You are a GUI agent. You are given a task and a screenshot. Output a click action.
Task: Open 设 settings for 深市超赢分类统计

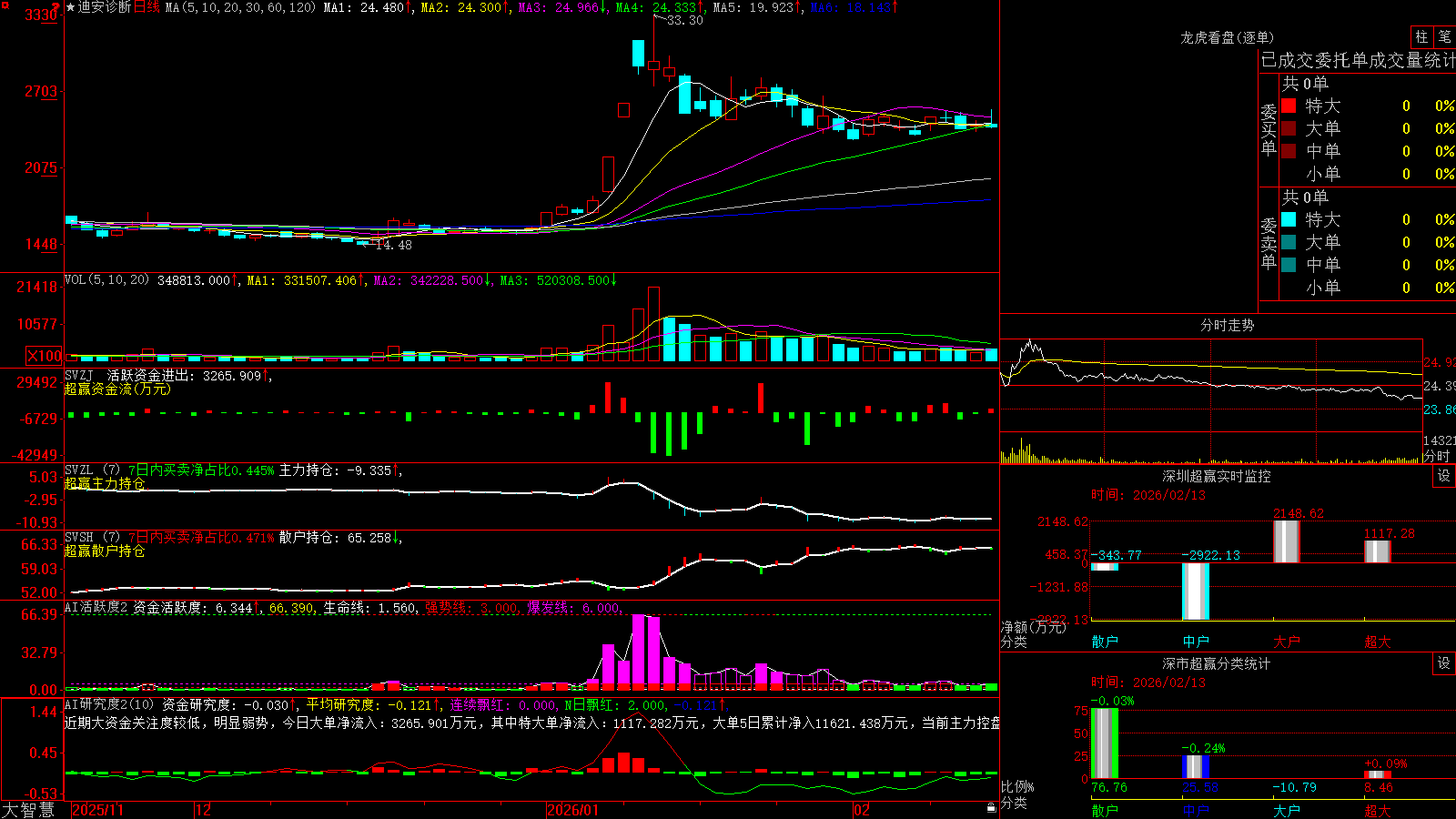pos(1444,663)
